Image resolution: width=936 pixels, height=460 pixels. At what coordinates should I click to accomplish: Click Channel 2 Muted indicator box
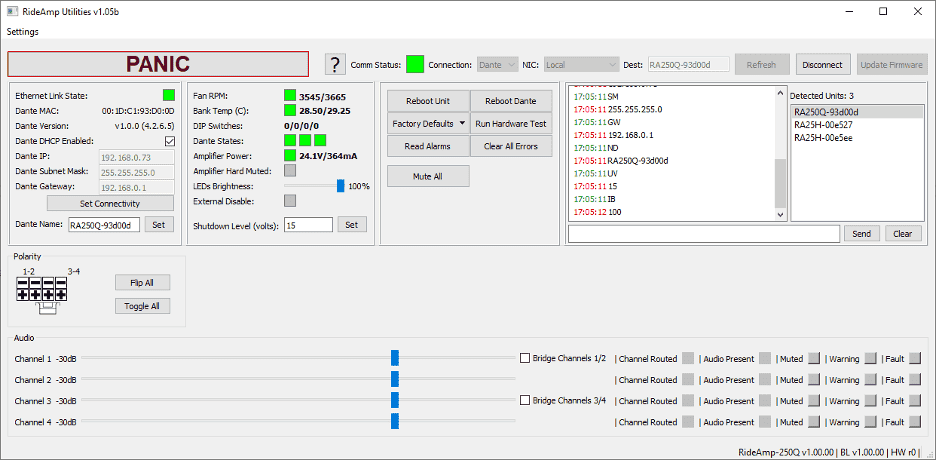click(x=814, y=380)
